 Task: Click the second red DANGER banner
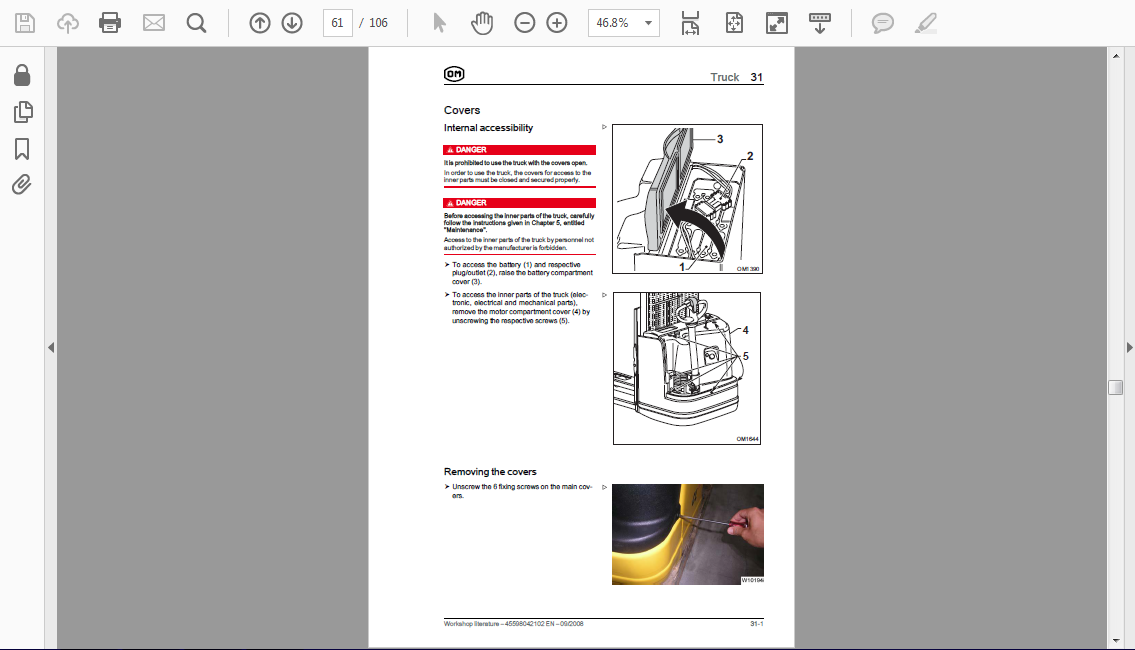[520, 203]
